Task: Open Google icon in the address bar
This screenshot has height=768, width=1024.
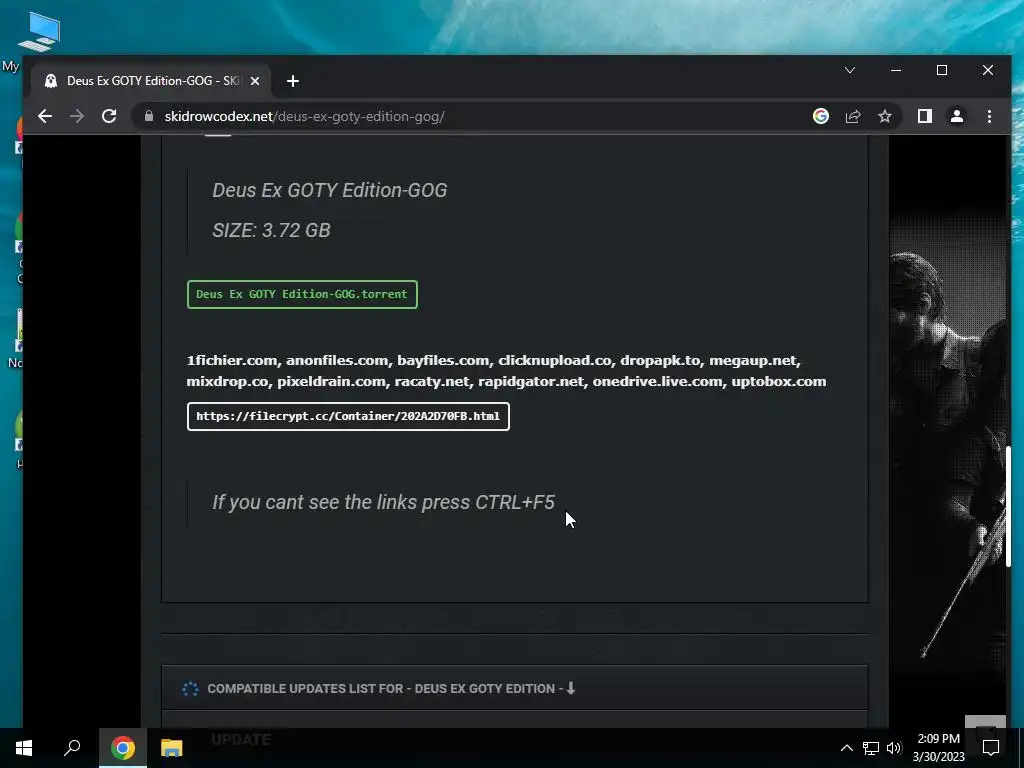Action: (x=821, y=116)
